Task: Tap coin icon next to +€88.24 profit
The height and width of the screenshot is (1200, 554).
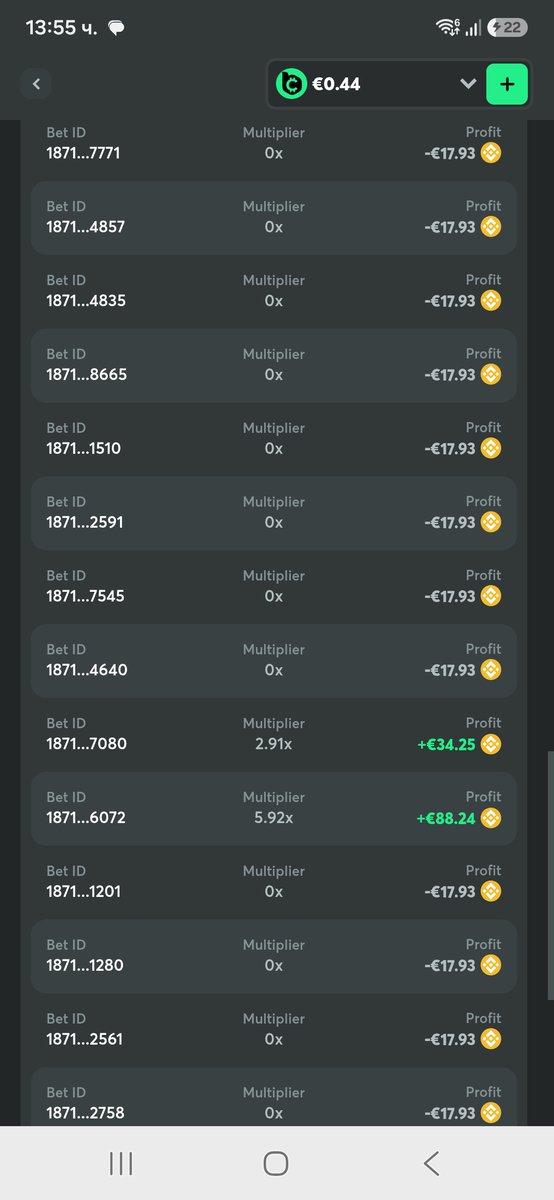Action: pos(490,818)
